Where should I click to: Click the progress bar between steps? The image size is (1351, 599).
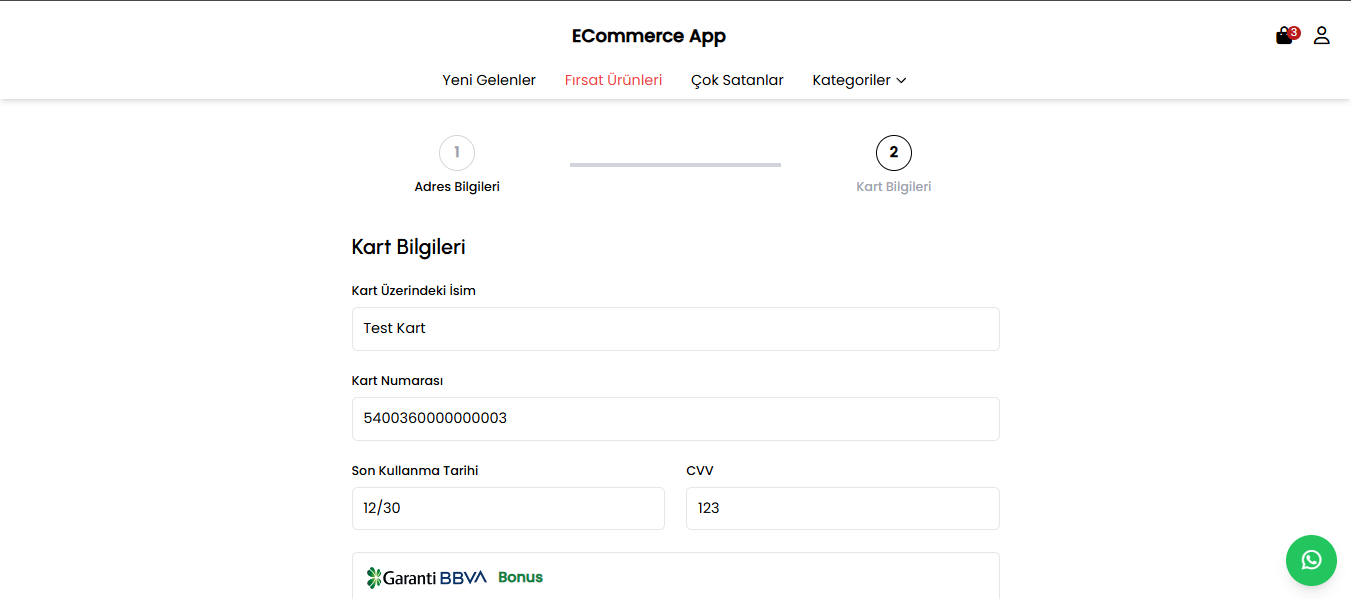pos(675,164)
